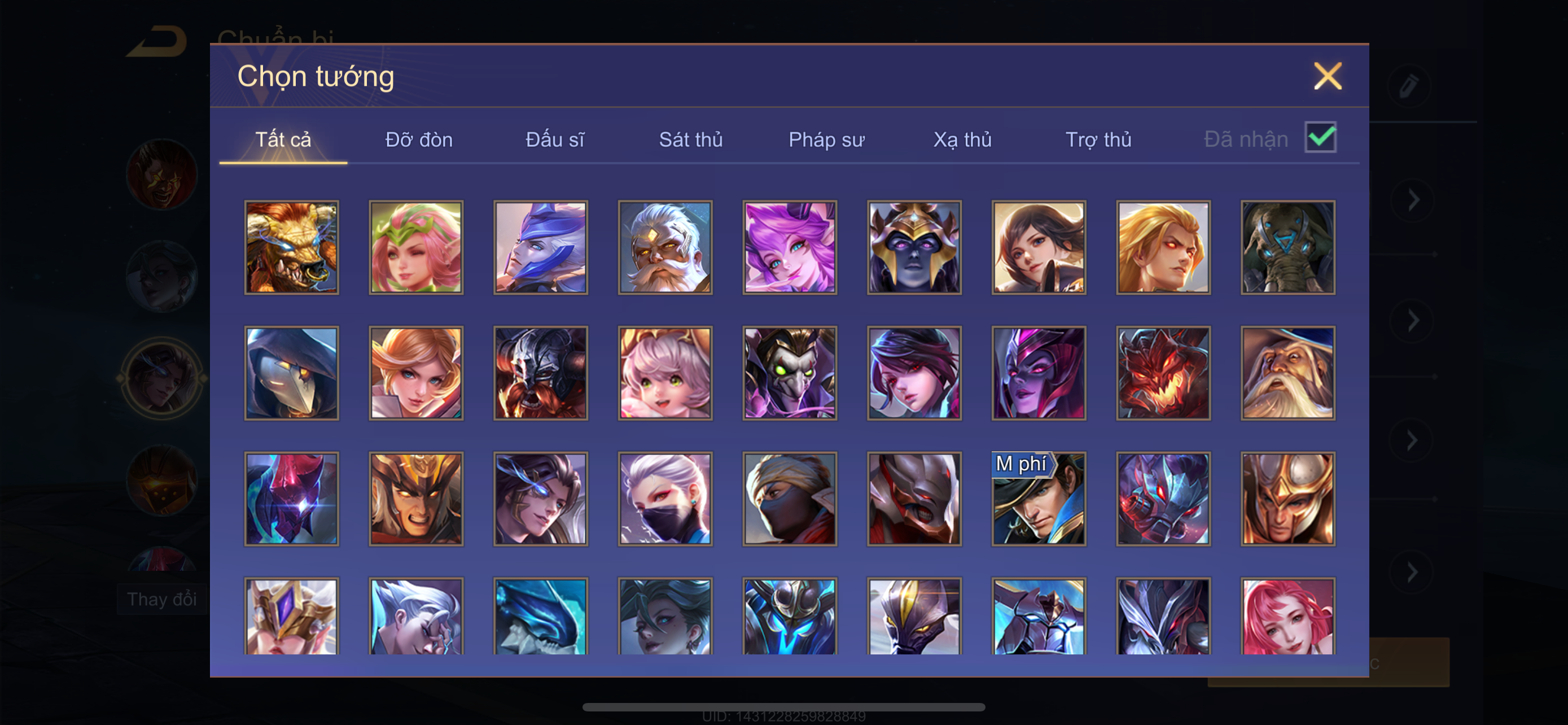This screenshot has height=725, width=1568.
Task: Select the lion beast hero portrait
Action: (292, 247)
